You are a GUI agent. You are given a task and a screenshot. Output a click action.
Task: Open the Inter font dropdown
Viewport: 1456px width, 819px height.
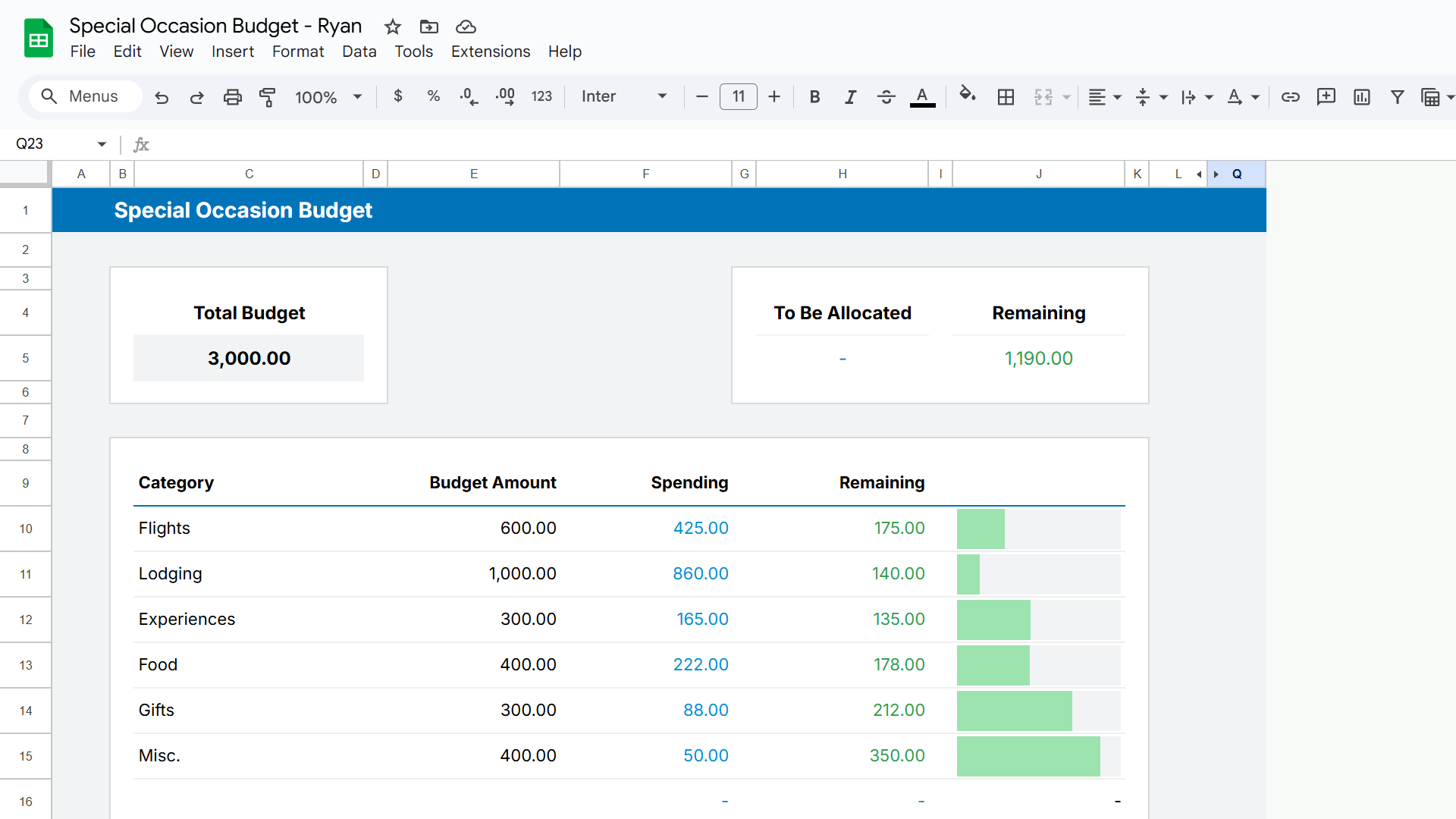tap(623, 97)
